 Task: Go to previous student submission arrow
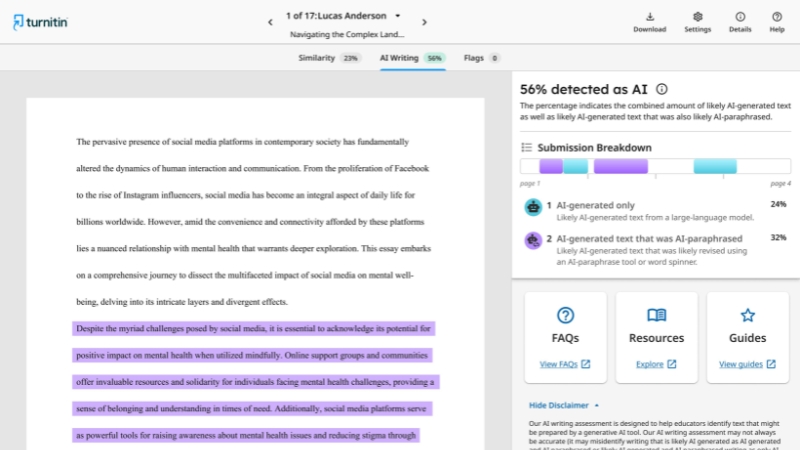click(270, 22)
